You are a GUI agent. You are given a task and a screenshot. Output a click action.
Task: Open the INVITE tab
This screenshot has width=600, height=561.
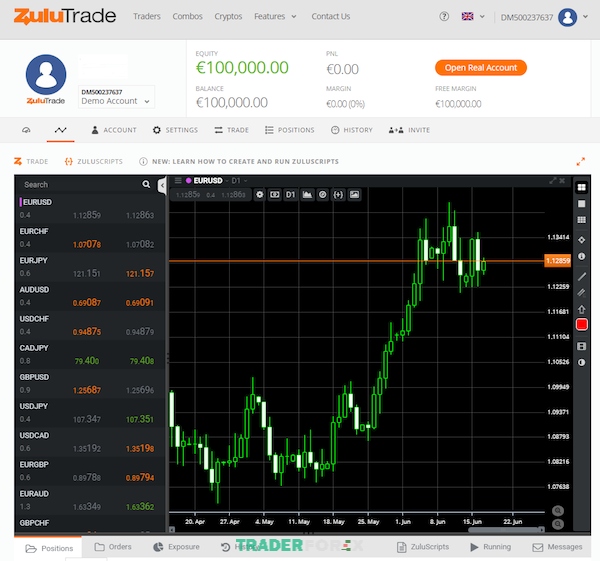tap(409, 130)
